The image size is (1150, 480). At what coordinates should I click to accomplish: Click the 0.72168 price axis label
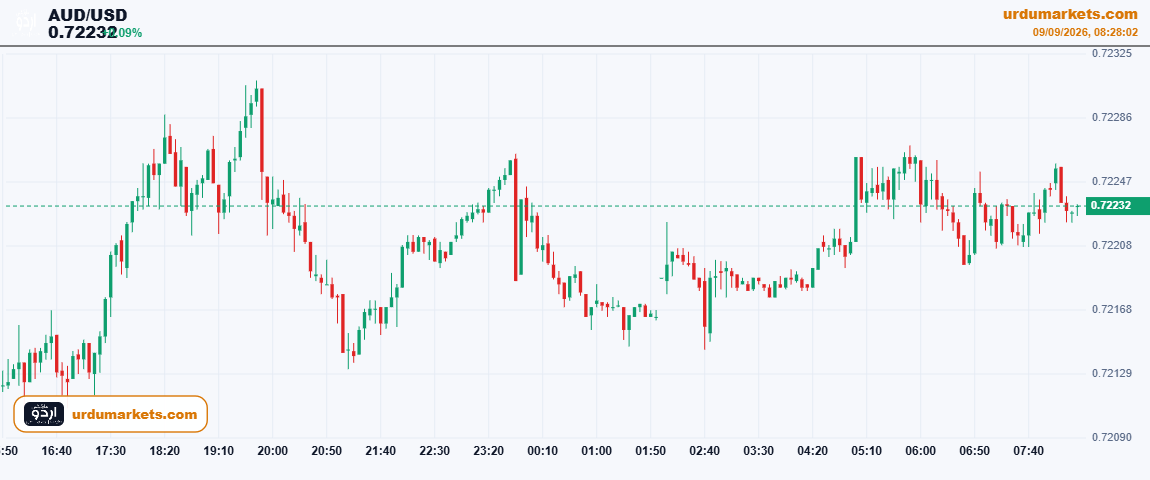[1110, 310]
